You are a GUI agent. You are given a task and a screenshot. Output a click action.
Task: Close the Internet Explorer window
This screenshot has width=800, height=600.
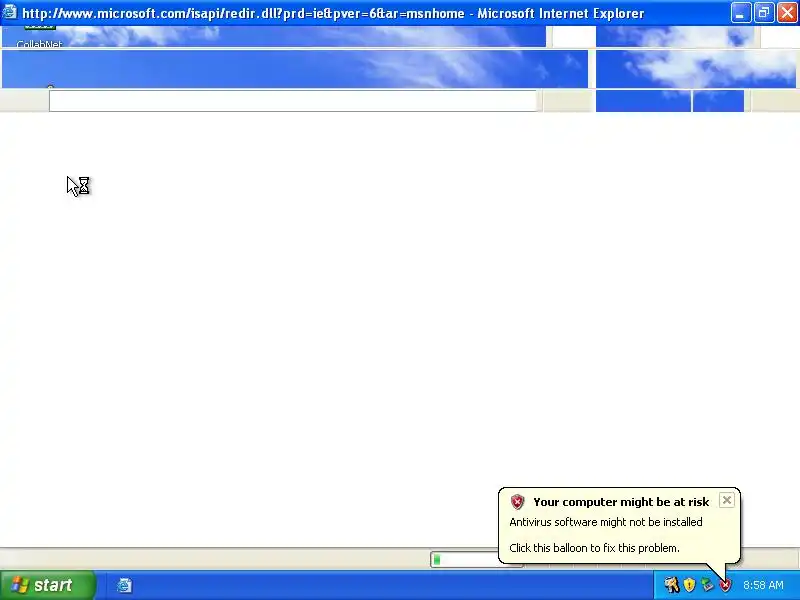787,13
